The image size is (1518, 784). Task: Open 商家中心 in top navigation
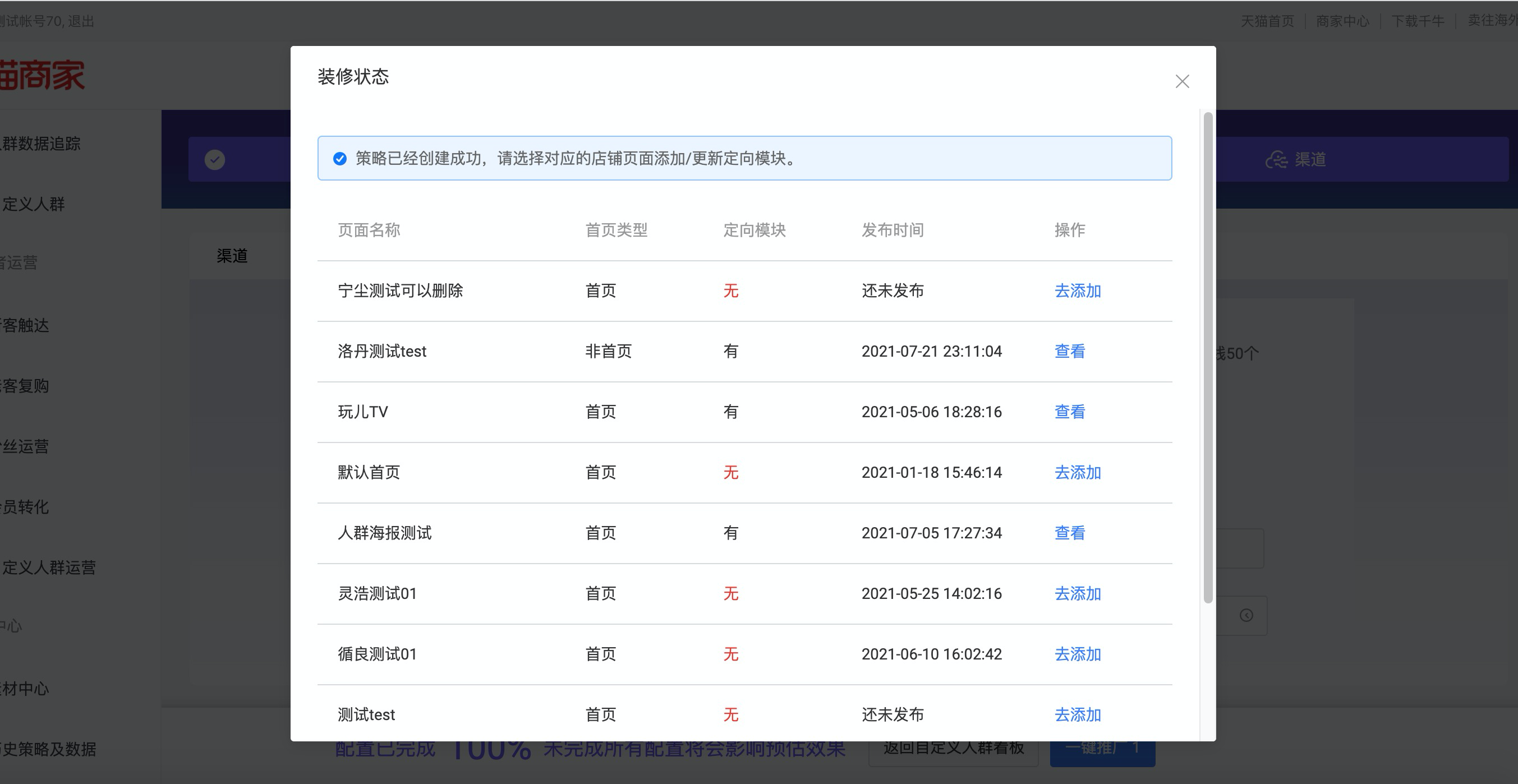pos(1342,21)
